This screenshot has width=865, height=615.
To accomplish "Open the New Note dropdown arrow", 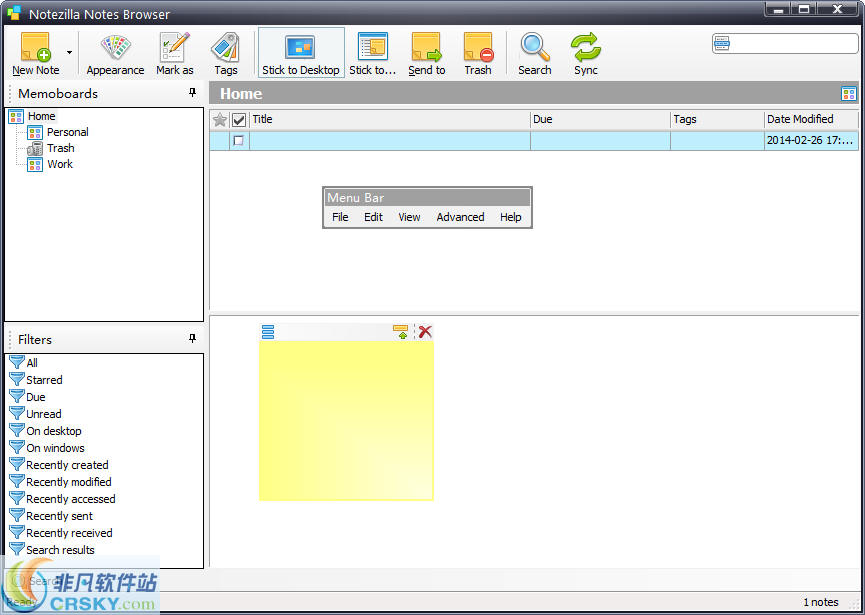I will (x=70, y=53).
